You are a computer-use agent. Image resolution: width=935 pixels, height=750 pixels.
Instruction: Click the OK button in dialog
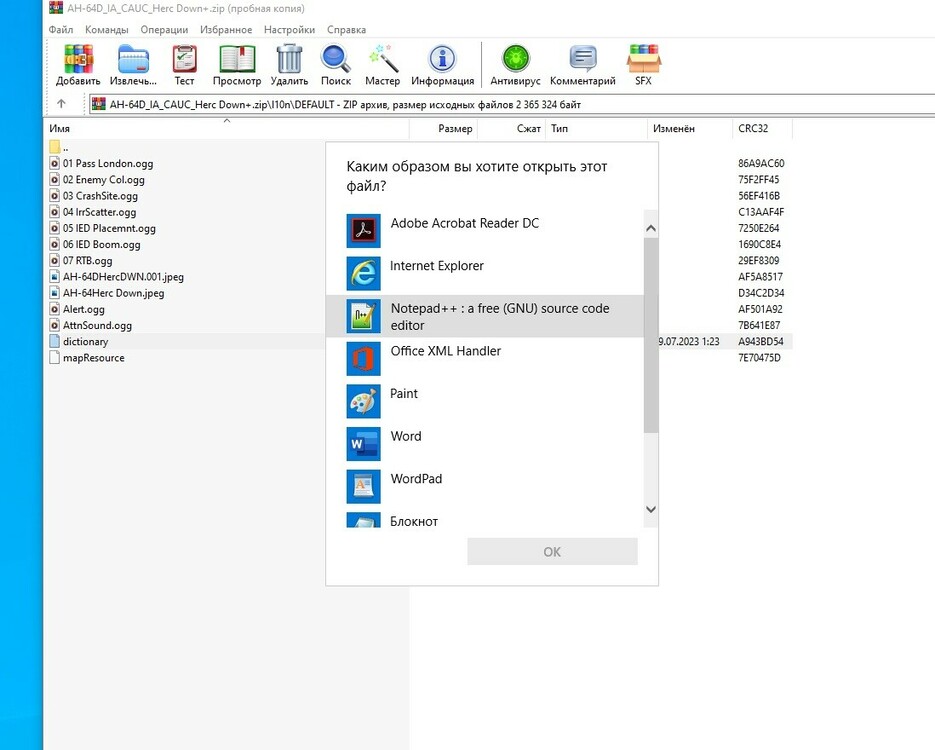pyautogui.click(x=552, y=551)
